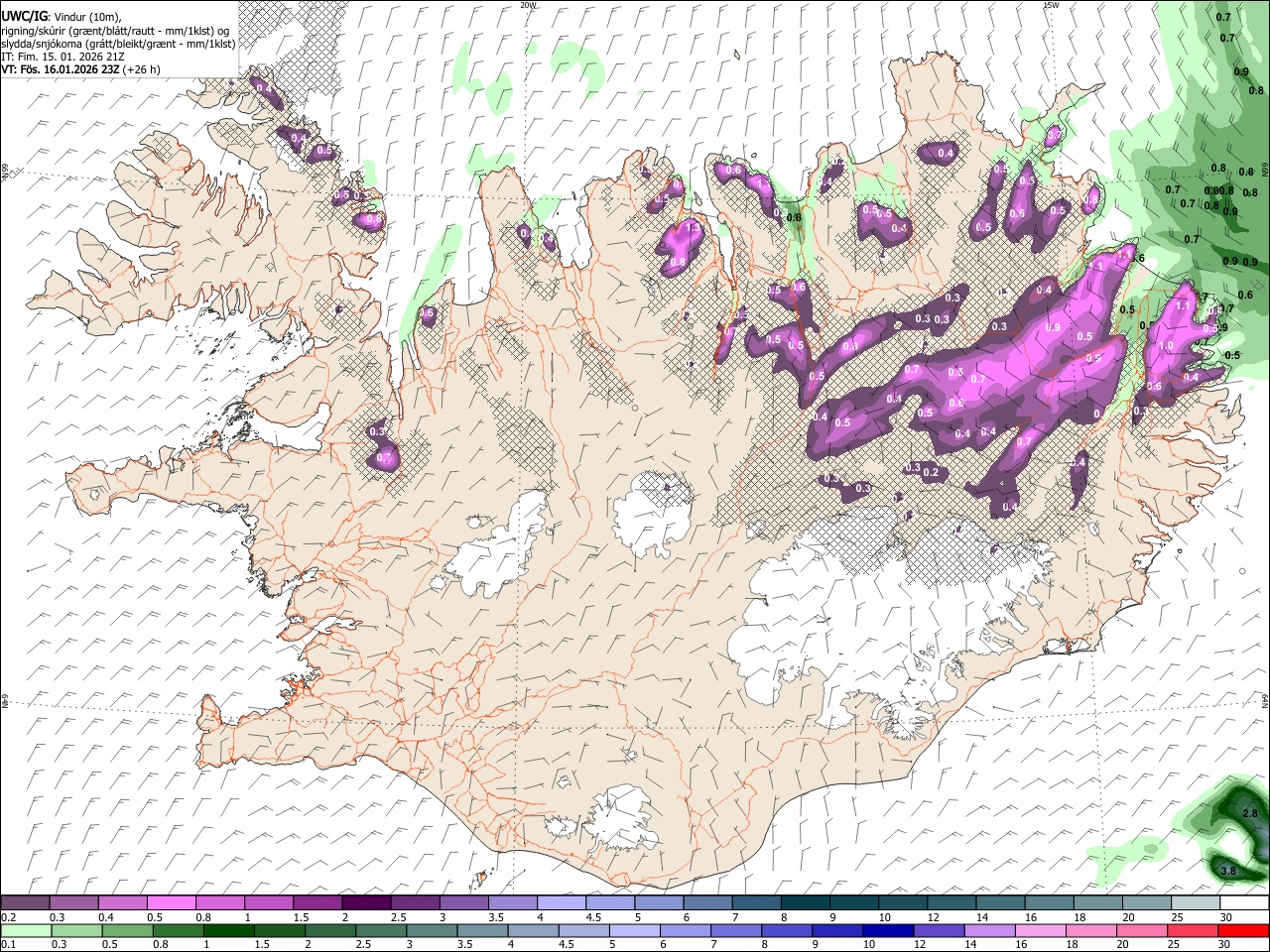
Task: Click the valid time 'VT: Fös. 16.01.2026 23Z'
Action: coord(60,69)
